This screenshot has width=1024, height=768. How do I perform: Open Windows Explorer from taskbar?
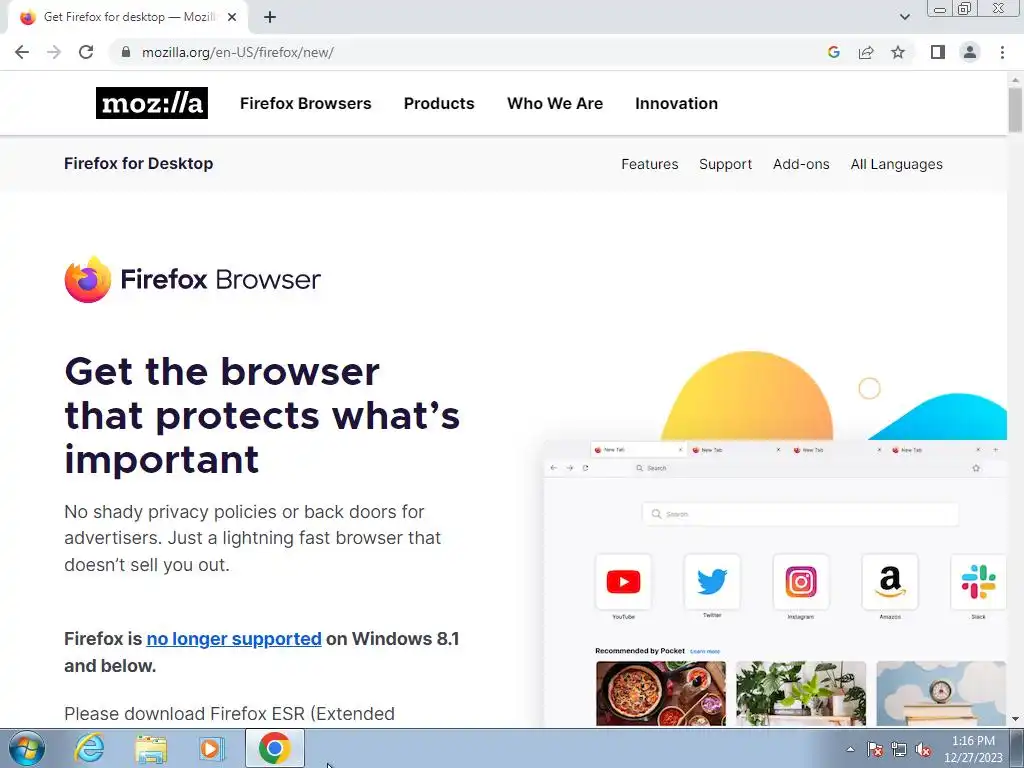pyautogui.click(x=151, y=749)
